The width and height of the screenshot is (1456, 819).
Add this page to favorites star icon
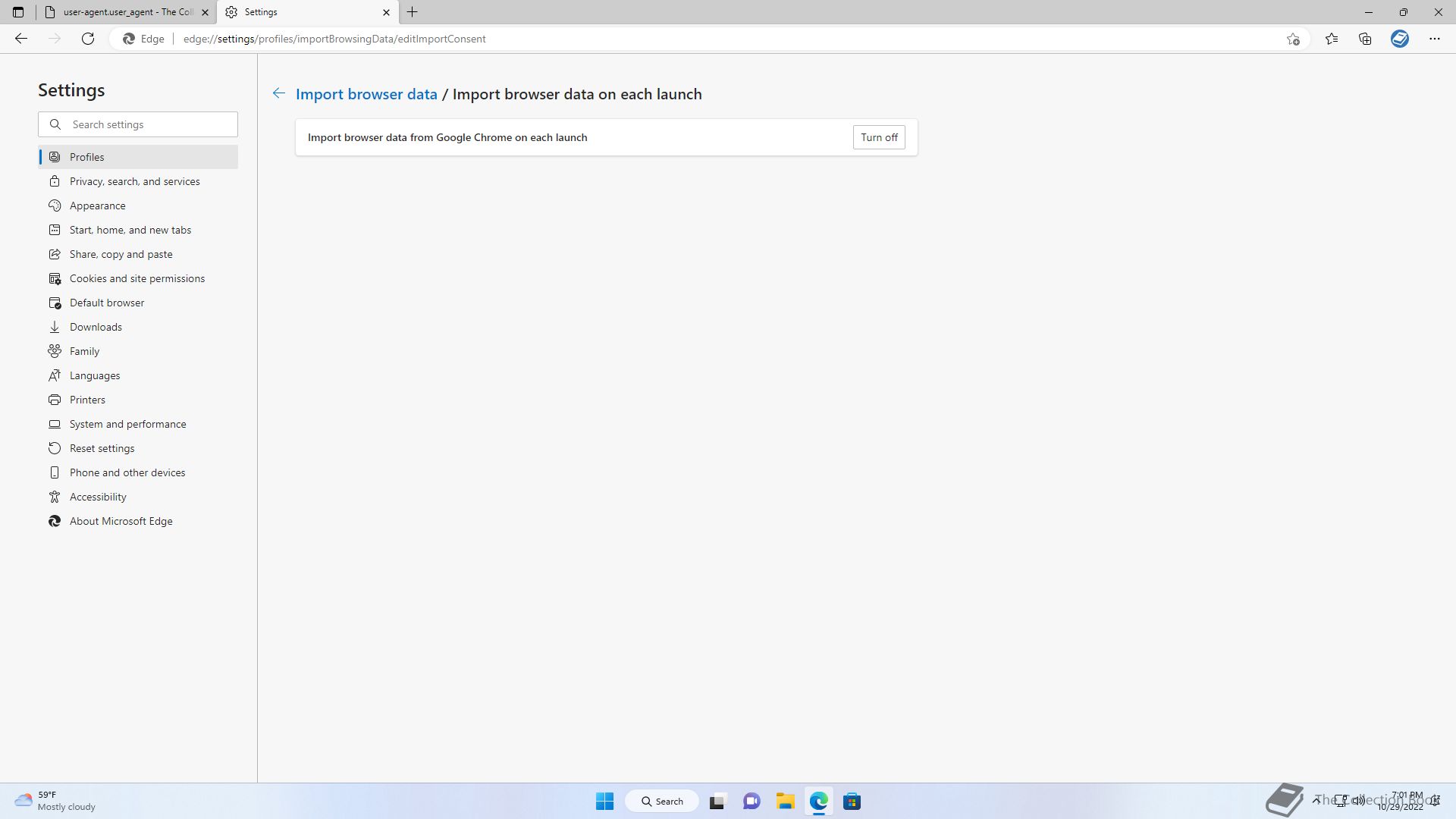[1293, 39]
